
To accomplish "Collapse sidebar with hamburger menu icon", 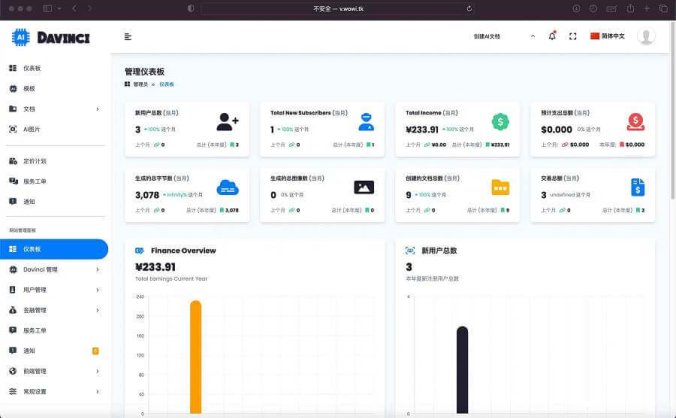I will (x=128, y=36).
